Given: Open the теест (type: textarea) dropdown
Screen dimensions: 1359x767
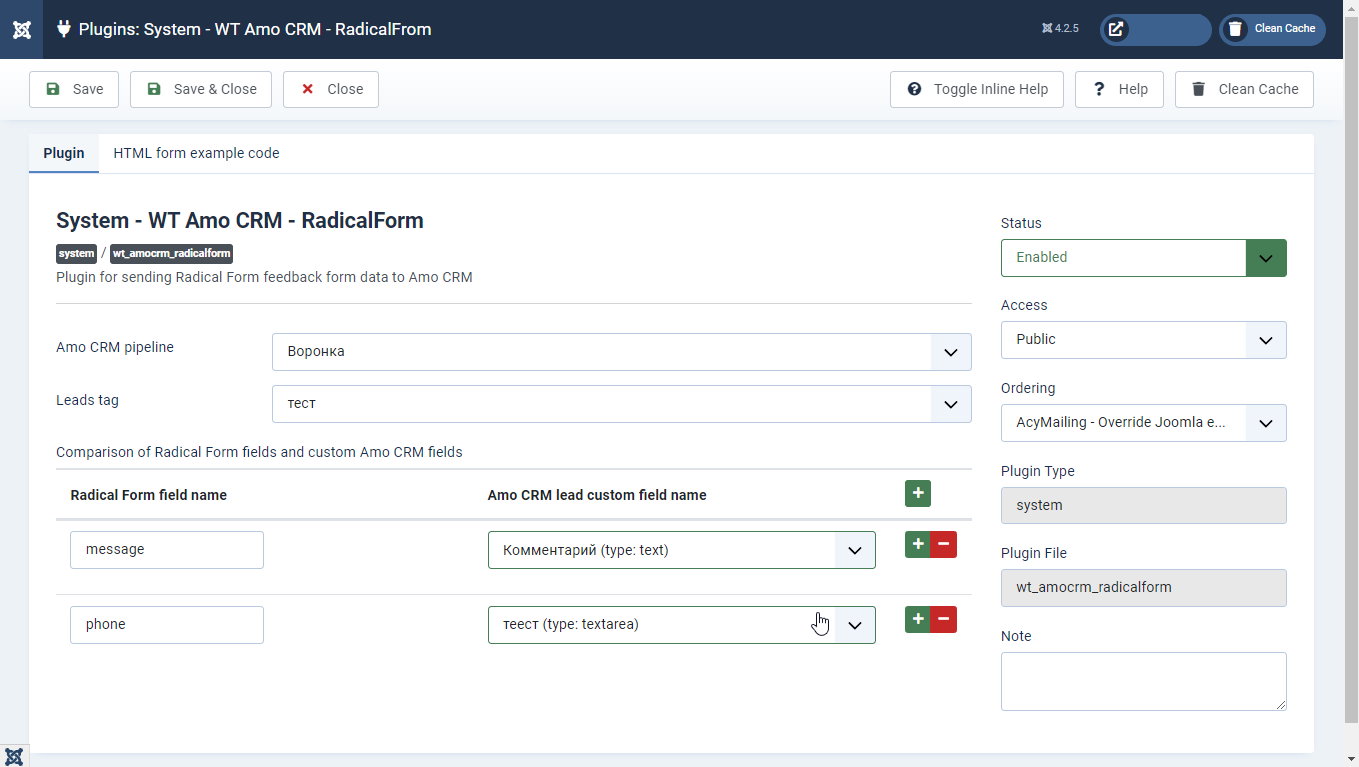Looking at the screenshot, I should coord(681,625).
